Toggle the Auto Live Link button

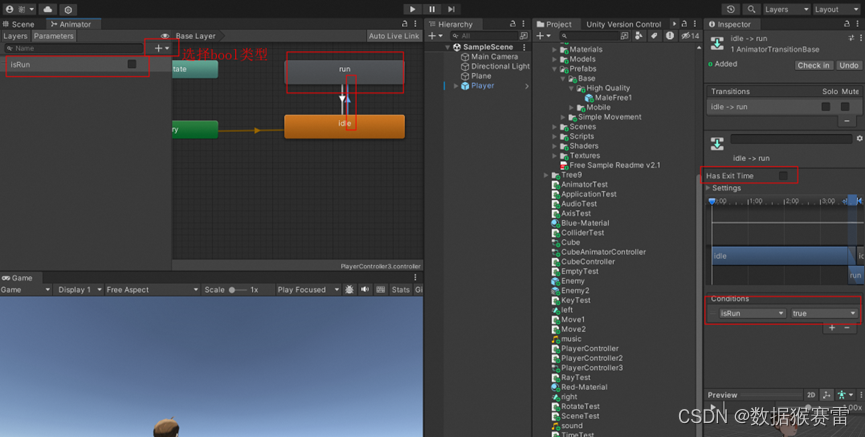point(393,36)
